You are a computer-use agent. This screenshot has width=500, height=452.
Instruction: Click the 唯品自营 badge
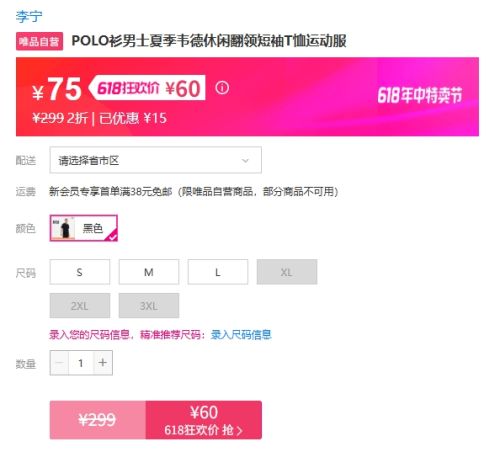(39, 41)
